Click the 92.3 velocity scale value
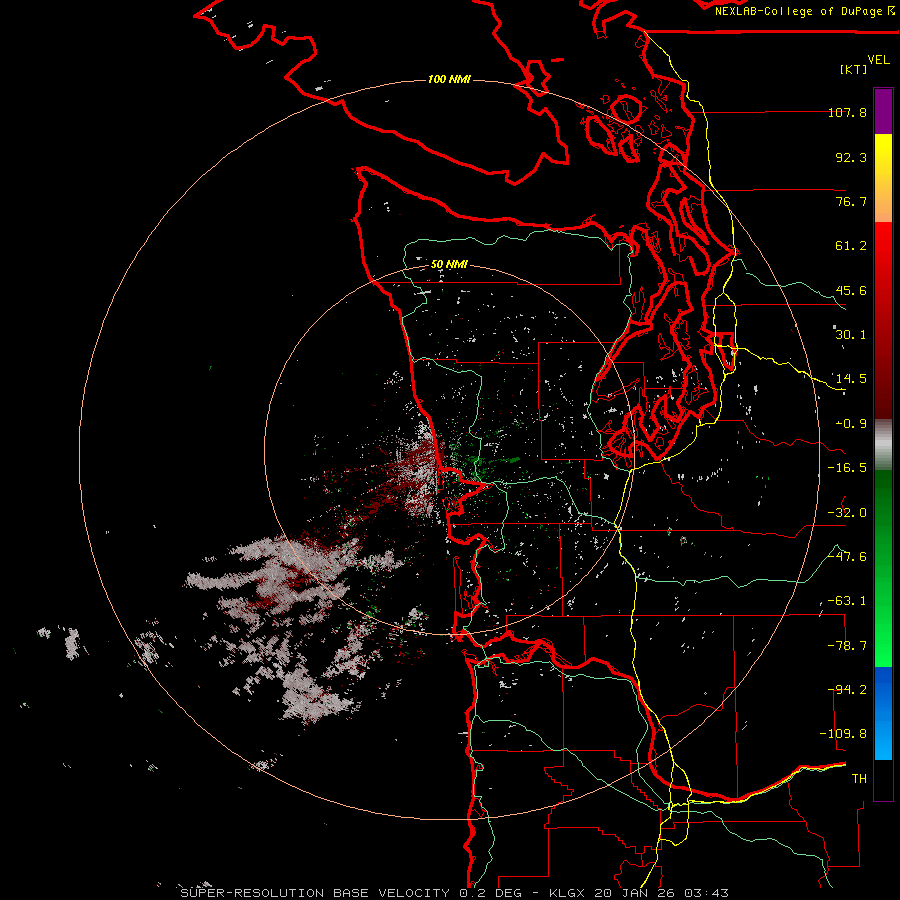The image size is (900, 900). click(x=851, y=157)
